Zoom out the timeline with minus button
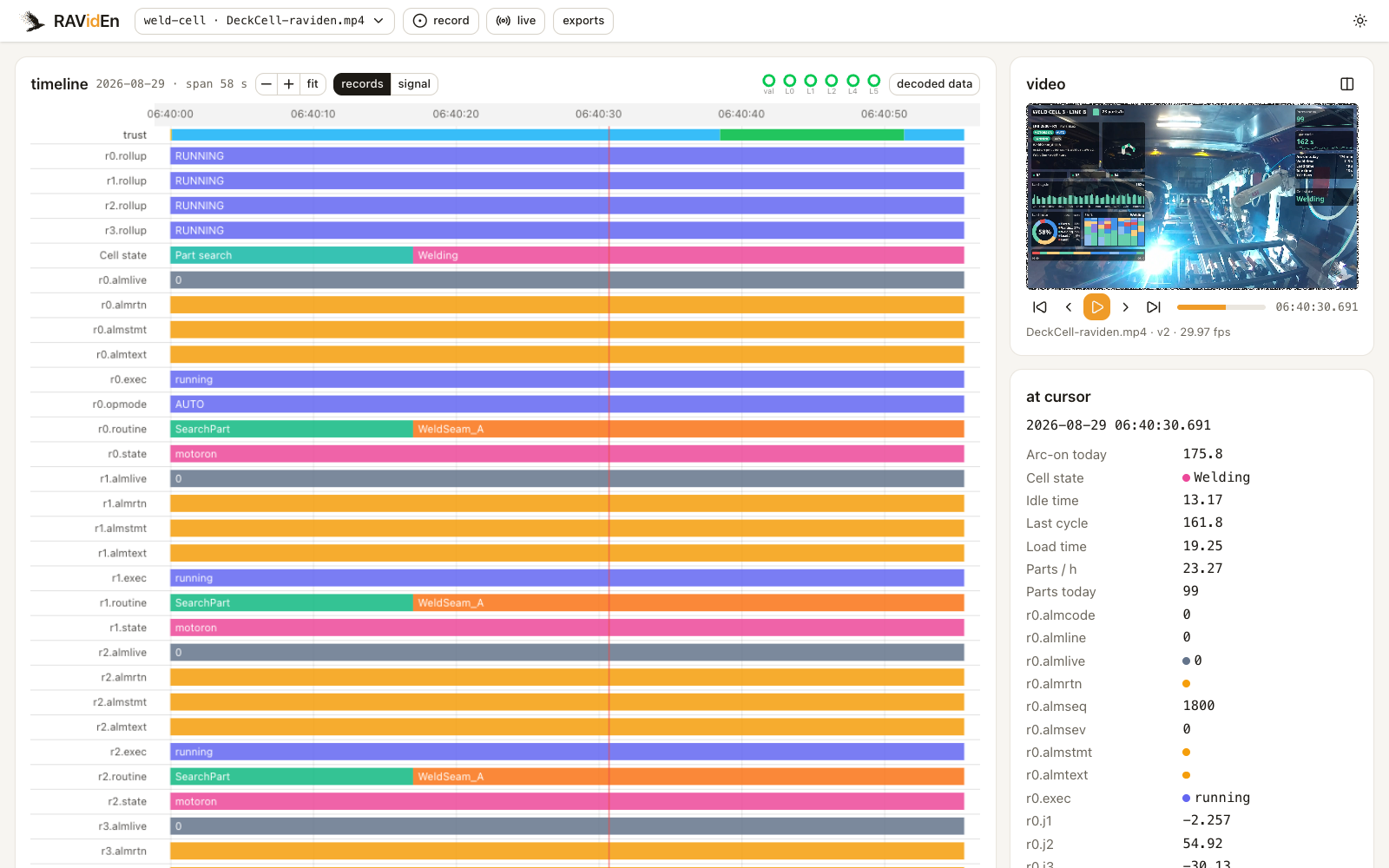This screenshot has height=868, width=1389. pos(267,84)
